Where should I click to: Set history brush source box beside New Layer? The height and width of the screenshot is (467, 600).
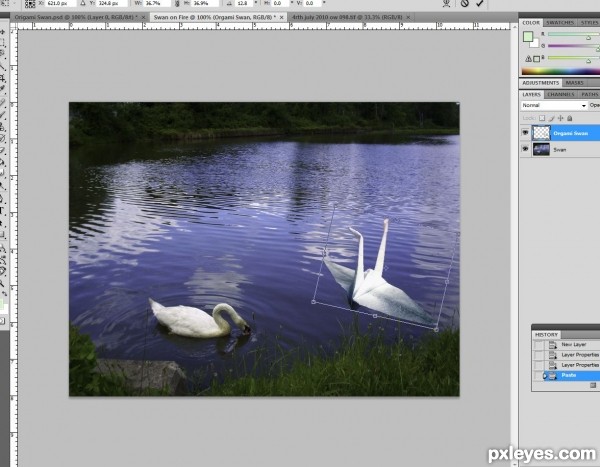click(539, 345)
